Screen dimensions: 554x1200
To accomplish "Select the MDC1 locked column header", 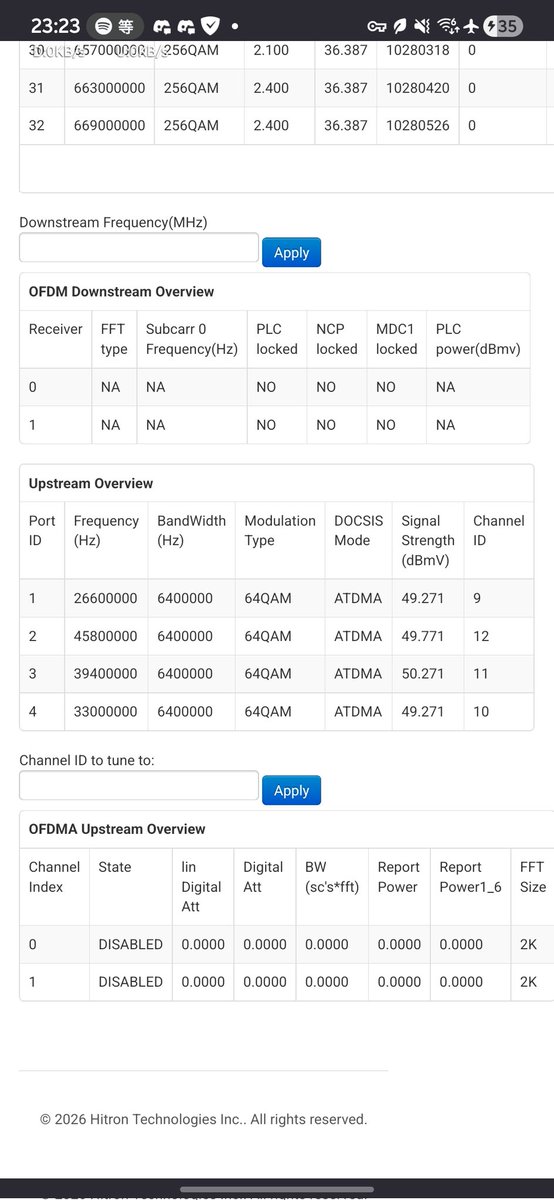I will coord(397,339).
